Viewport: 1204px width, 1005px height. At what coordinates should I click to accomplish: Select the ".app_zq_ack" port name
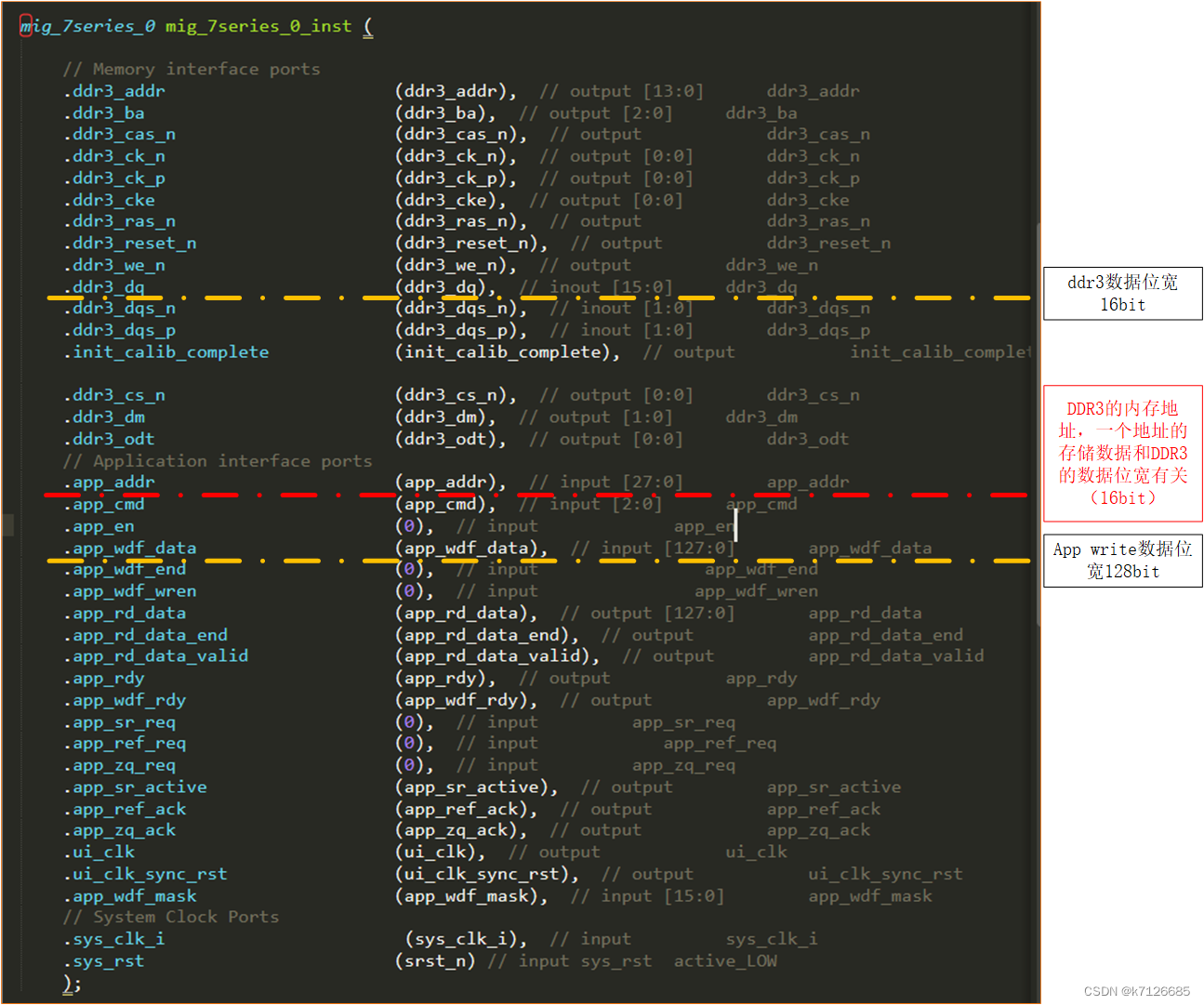(x=119, y=830)
